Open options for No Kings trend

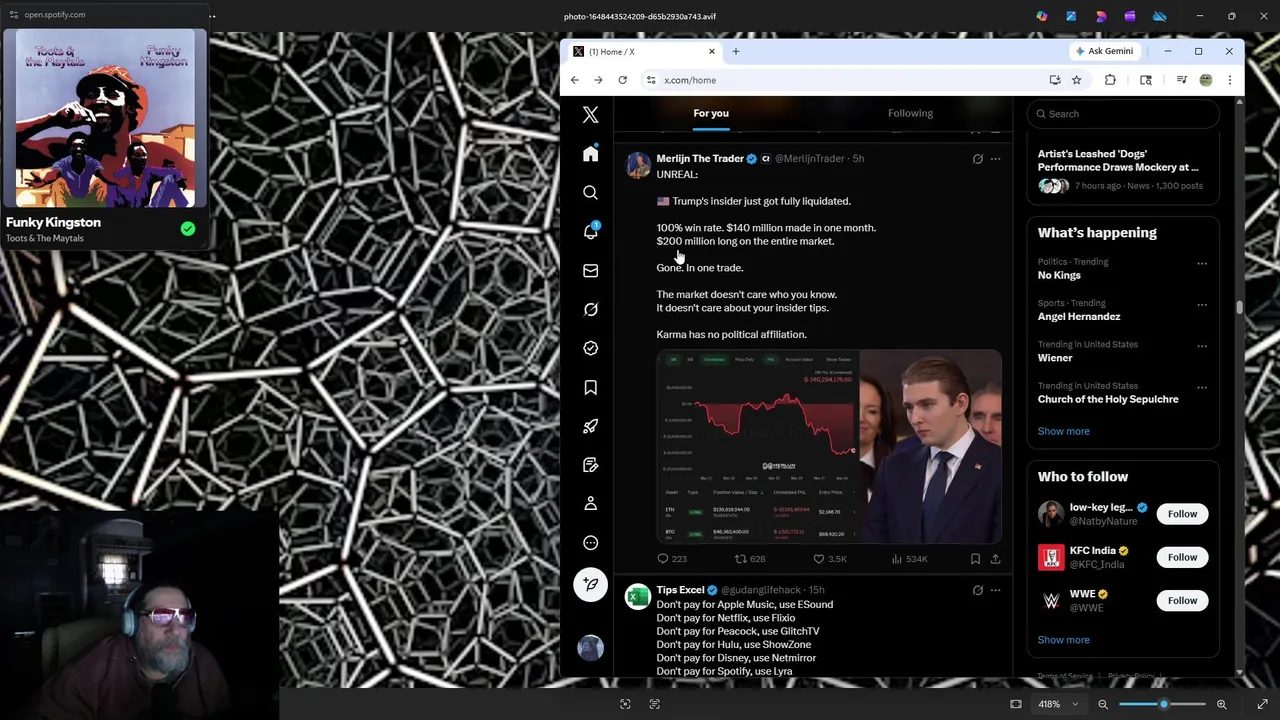(1202, 264)
